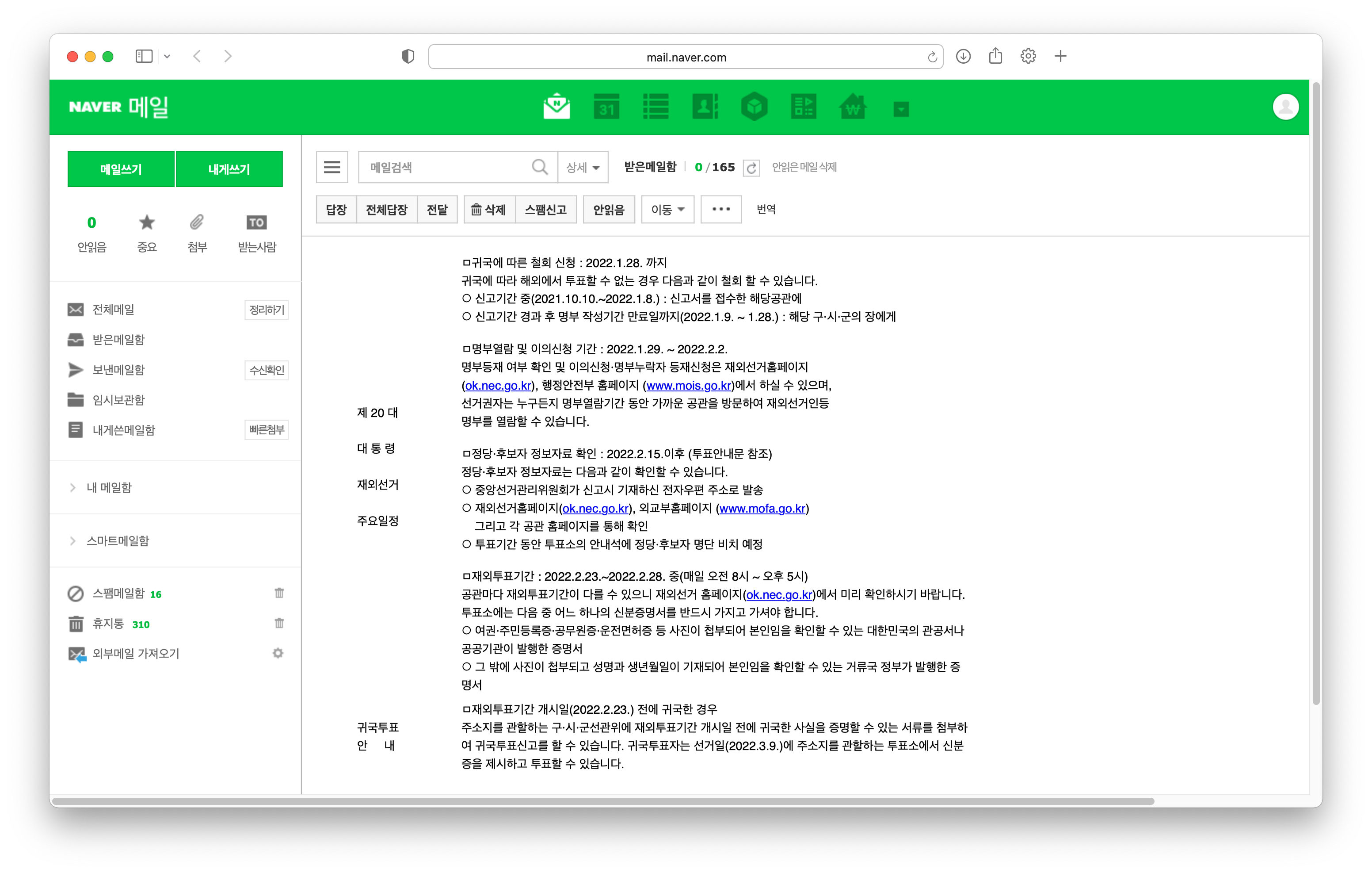1372x873 pixels.
Task: Click the 메일쓰기 compose button
Action: point(121,169)
